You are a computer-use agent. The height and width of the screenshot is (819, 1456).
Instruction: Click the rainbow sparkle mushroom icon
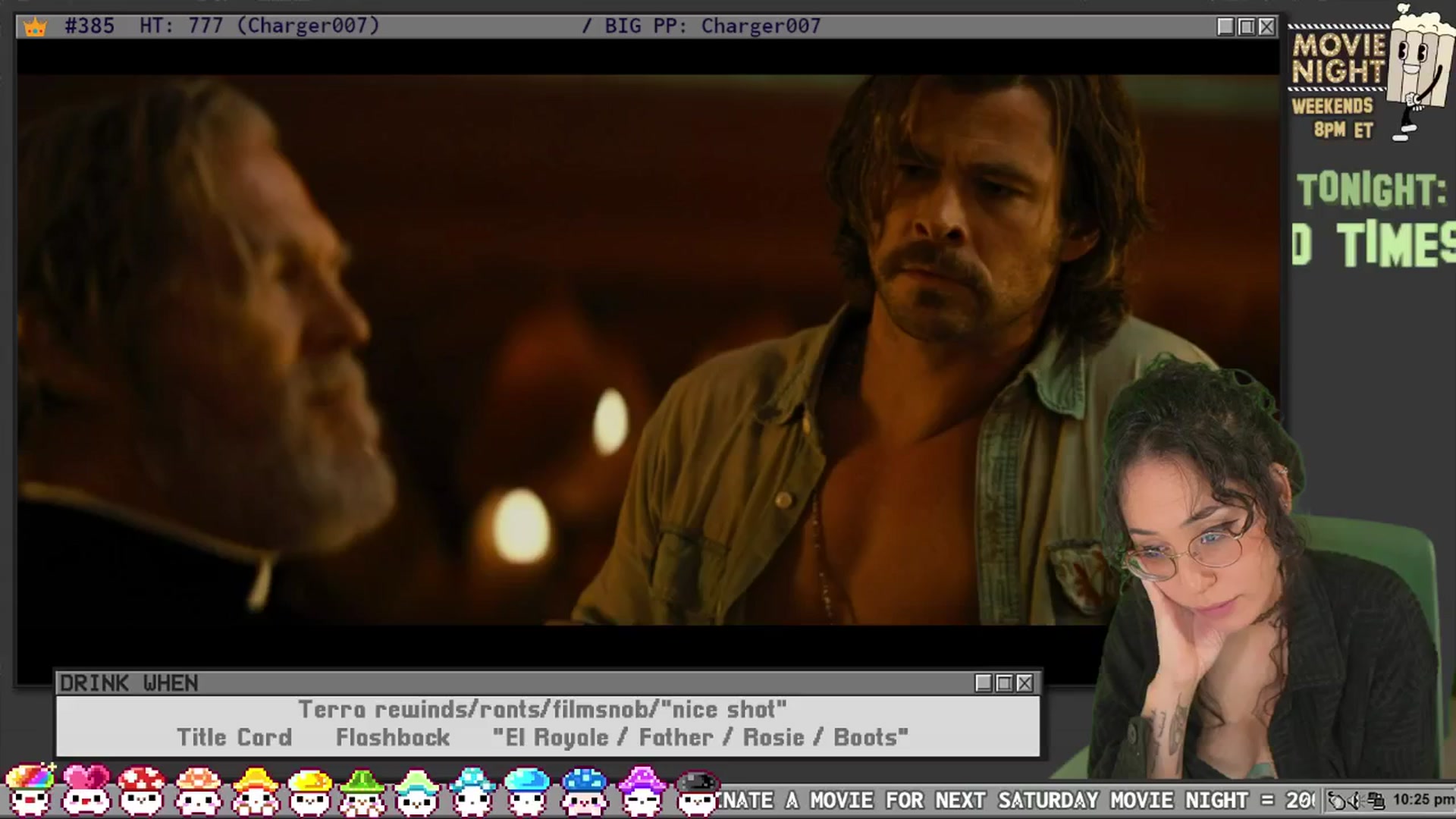30,790
